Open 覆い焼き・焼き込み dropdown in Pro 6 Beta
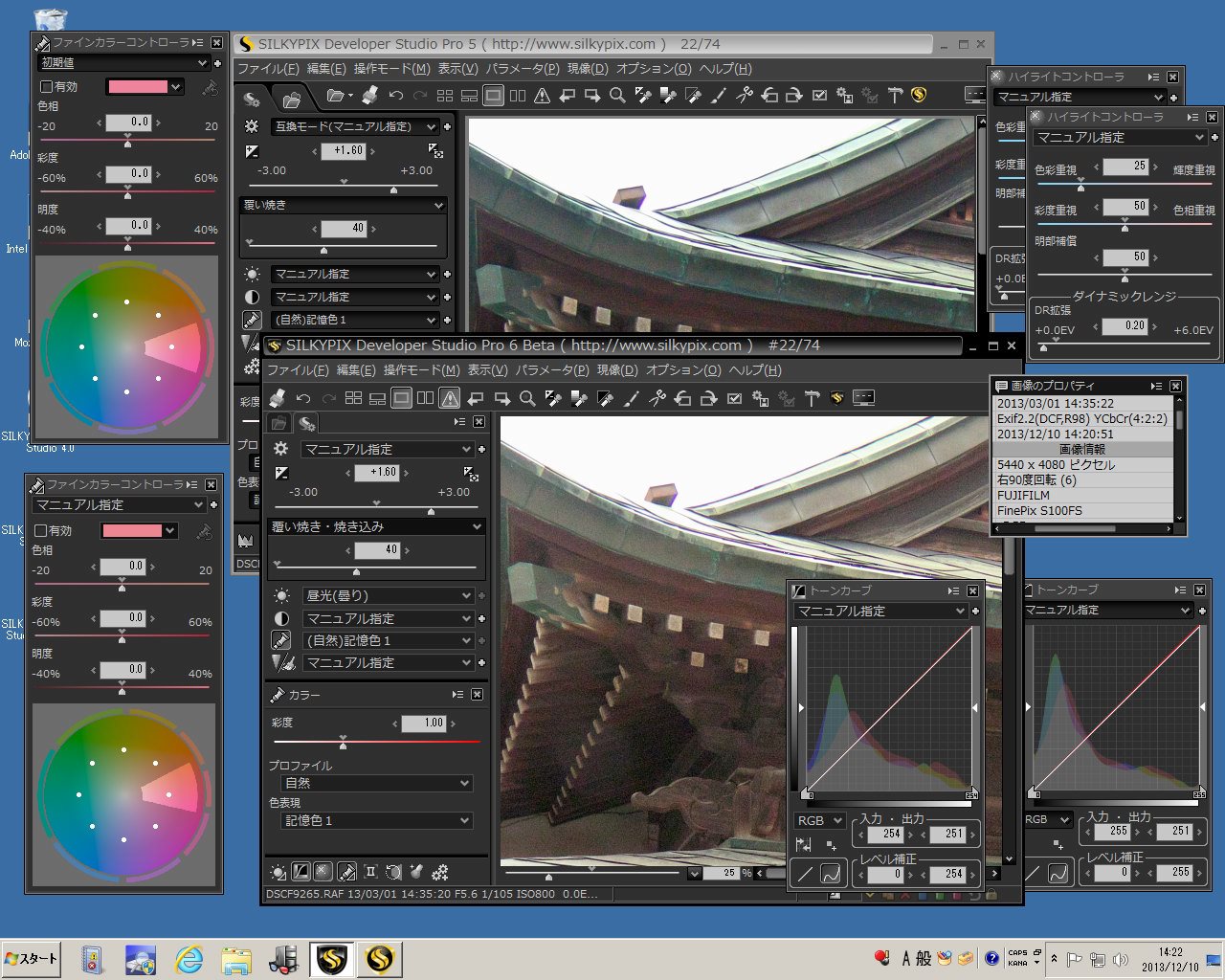 (x=376, y=526)
